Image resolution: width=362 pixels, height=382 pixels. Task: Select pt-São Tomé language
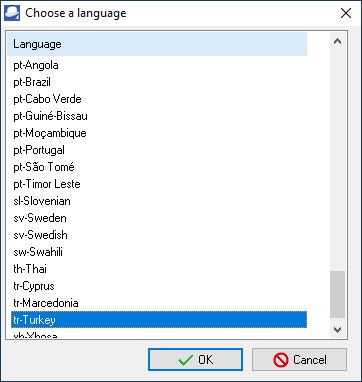coord(159,167)
